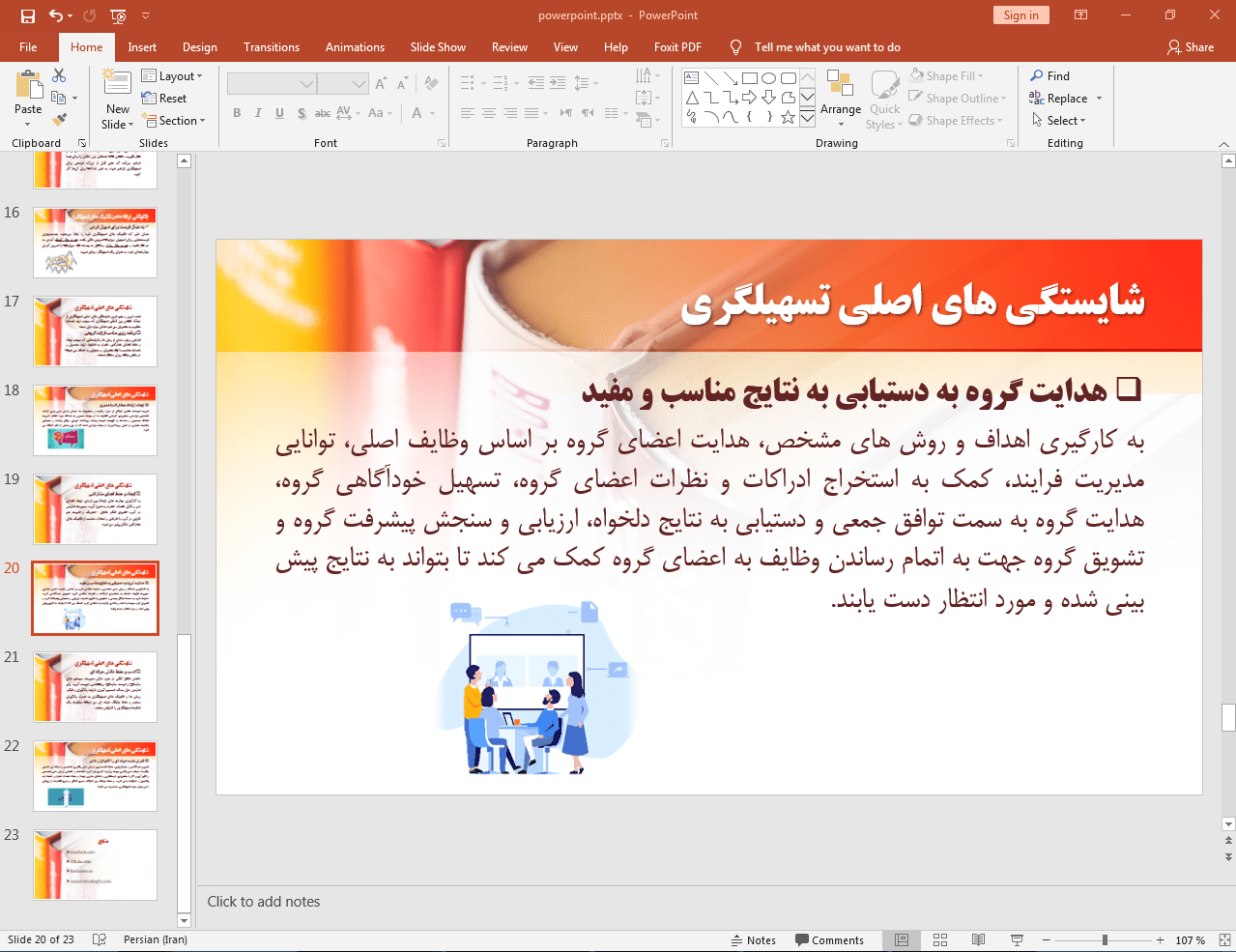Switch to the Animations tab
The height and width of the screenshot is (952, 1236).
355,46
